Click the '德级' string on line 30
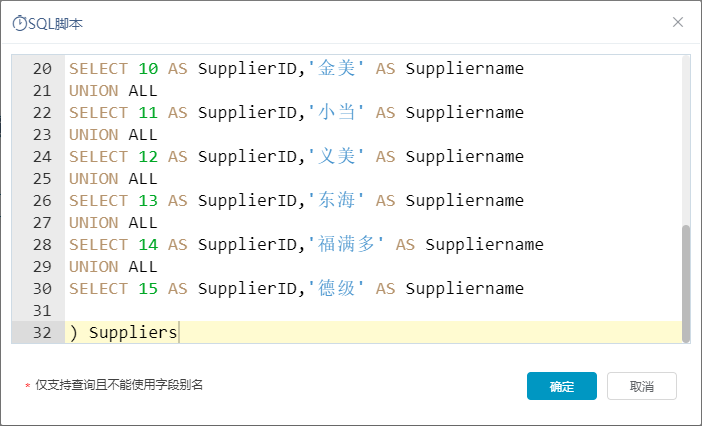The width and height of the screenshot is (702, 426). coord(337,288)
